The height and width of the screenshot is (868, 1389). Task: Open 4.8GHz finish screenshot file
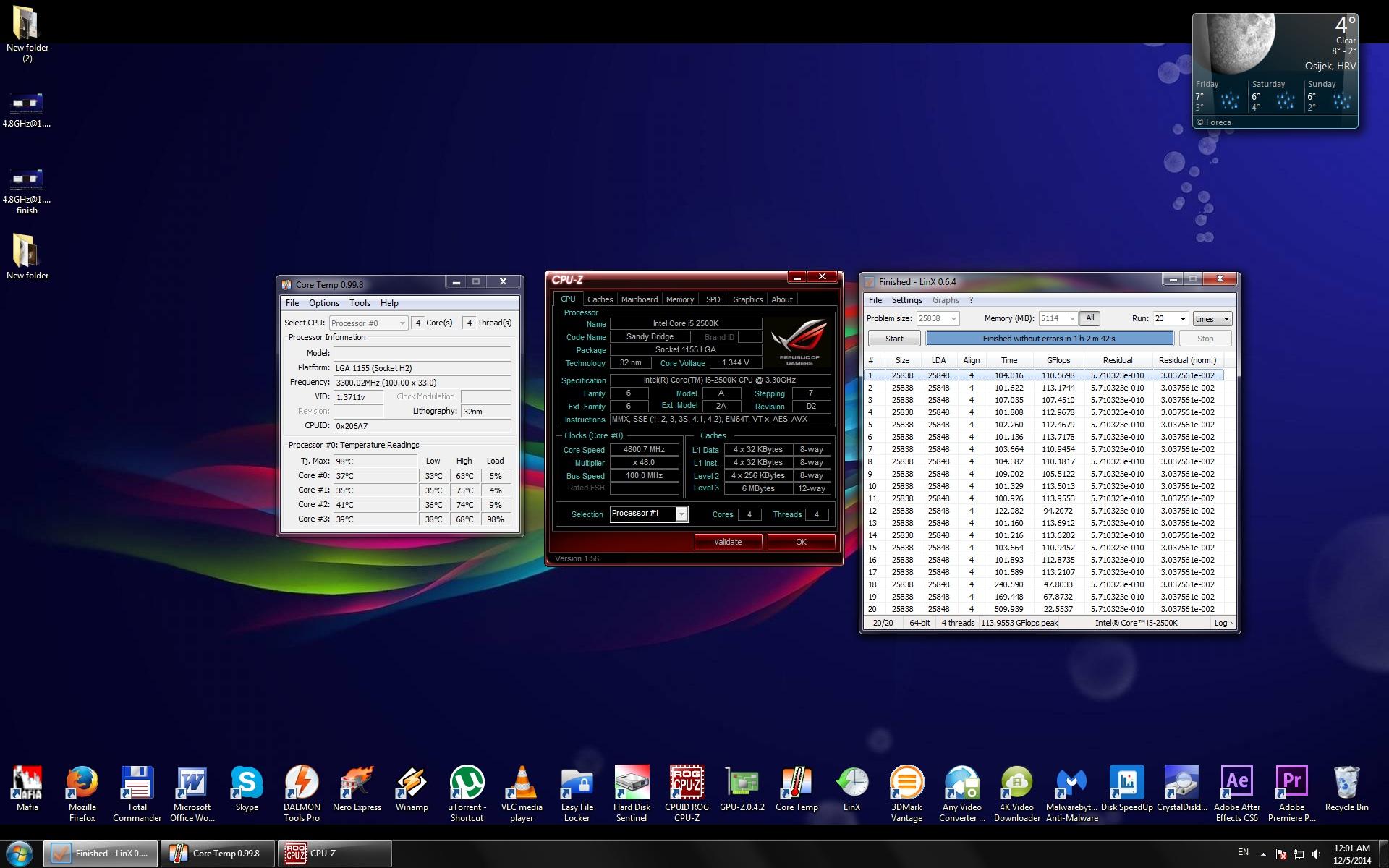coord(27,192)
